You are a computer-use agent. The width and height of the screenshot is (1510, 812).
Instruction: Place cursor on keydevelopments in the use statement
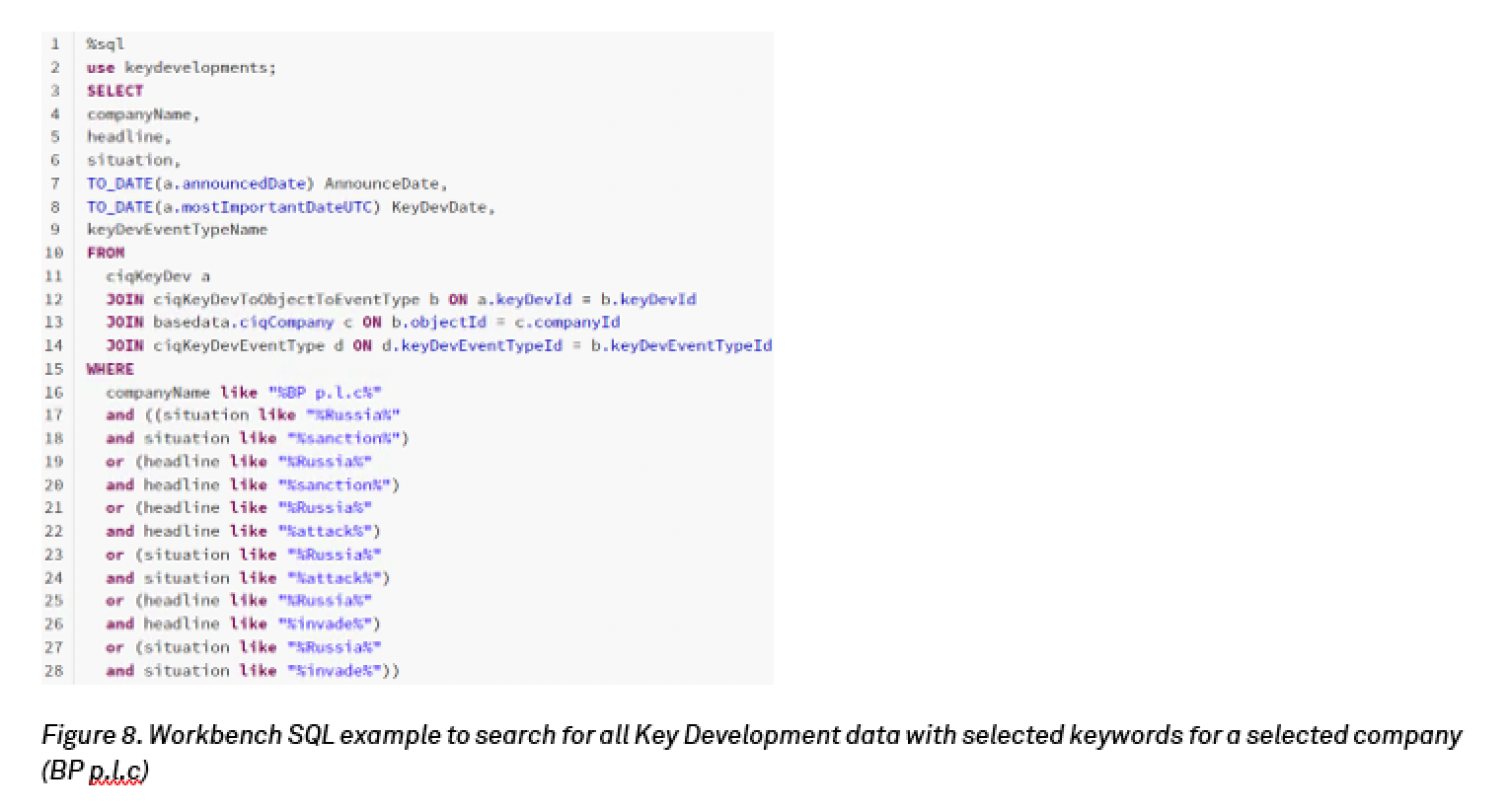(198, 68)
